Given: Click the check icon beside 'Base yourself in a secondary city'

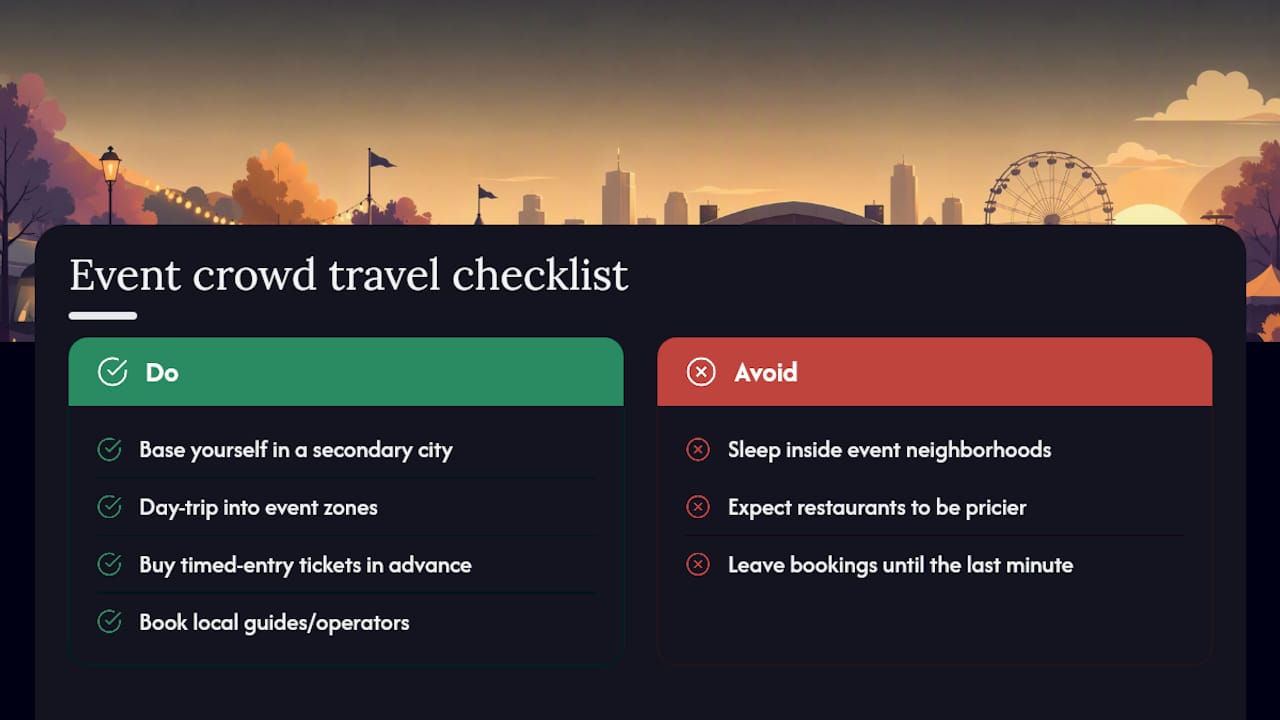Looking at the screenshot, I should [x=109, y=450].
